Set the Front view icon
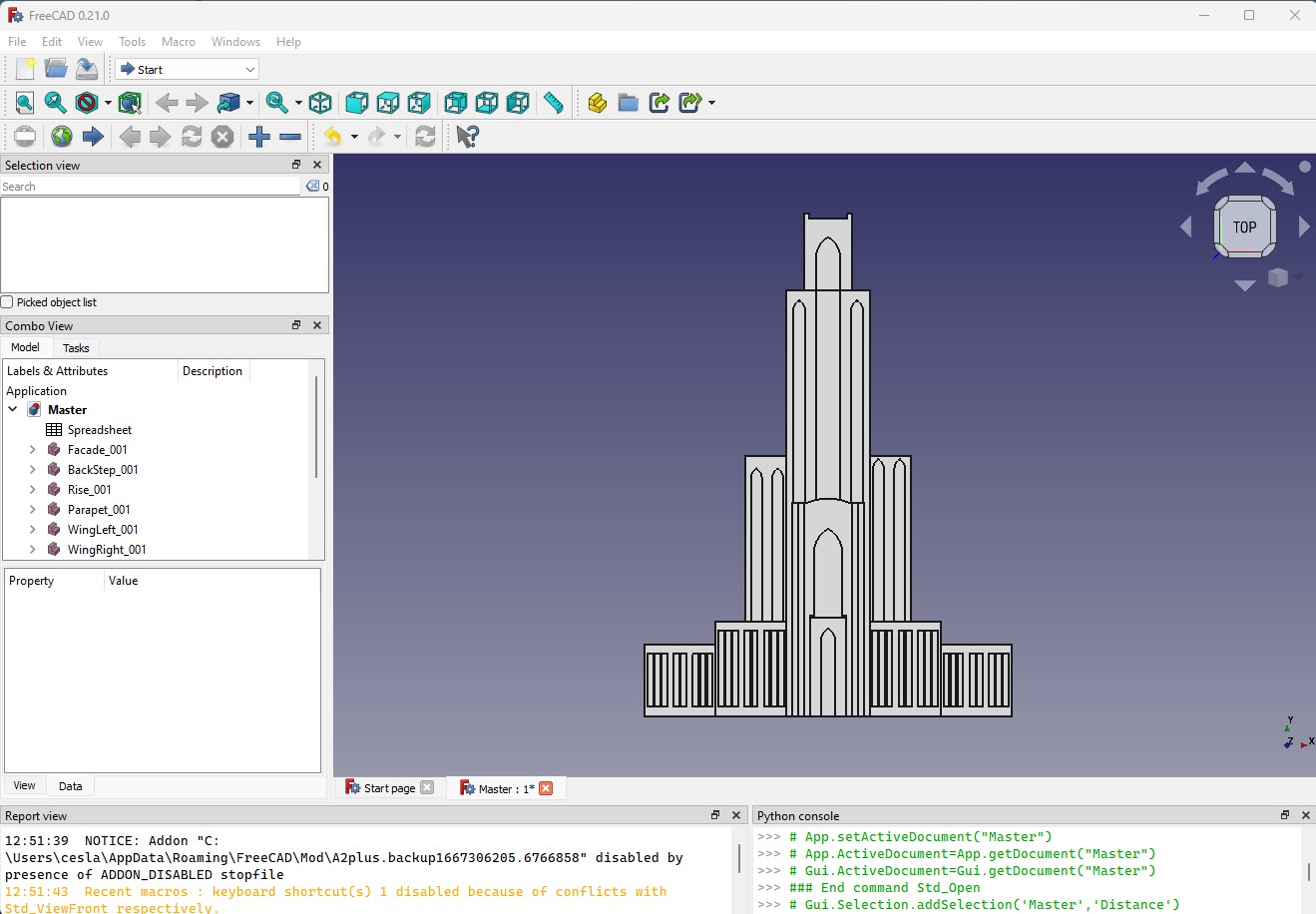This screenshot has height=914, width=1316. pyautogui.click(x=356, y=103)
